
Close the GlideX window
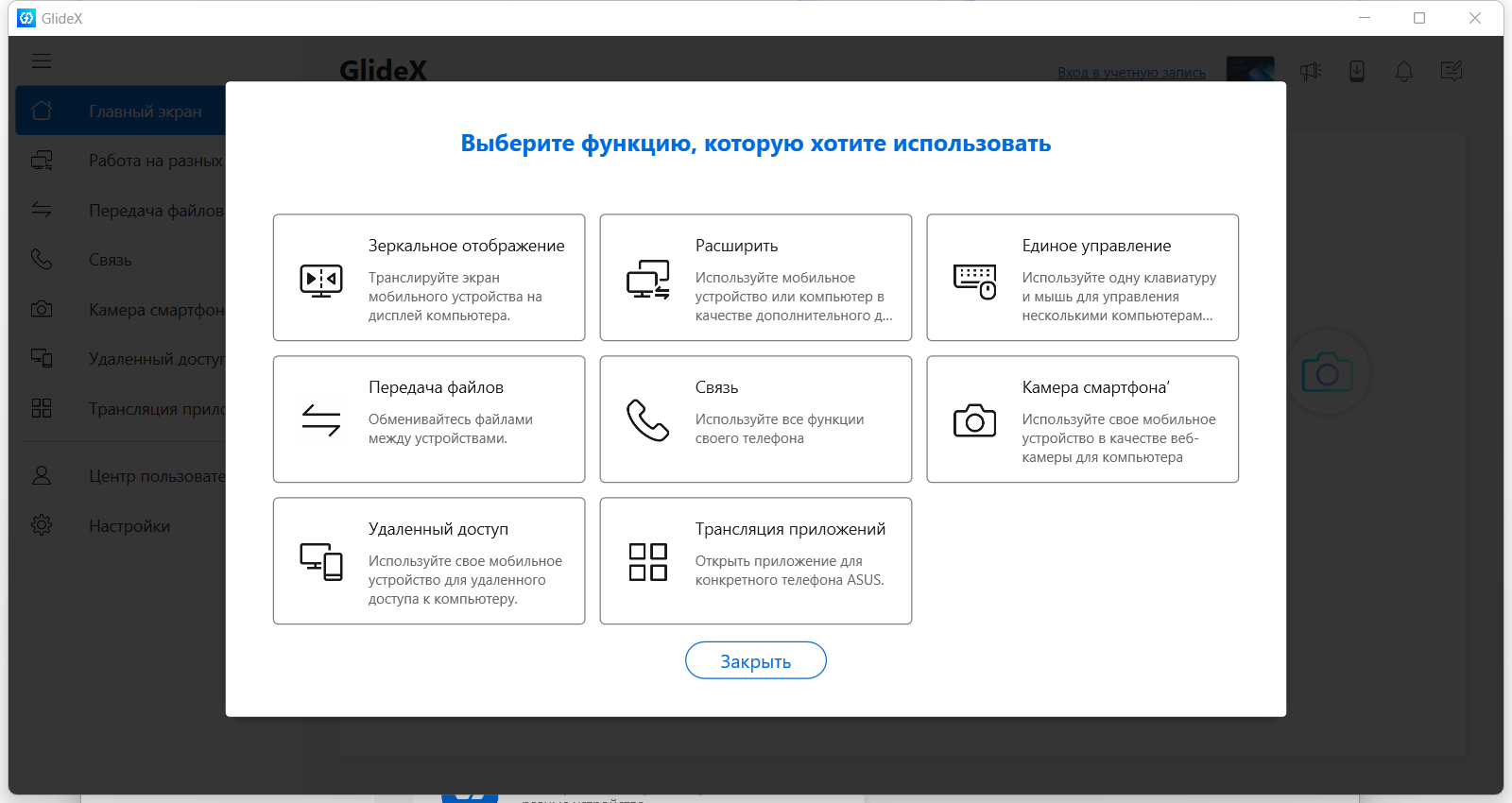click(x=1475, y=18)
